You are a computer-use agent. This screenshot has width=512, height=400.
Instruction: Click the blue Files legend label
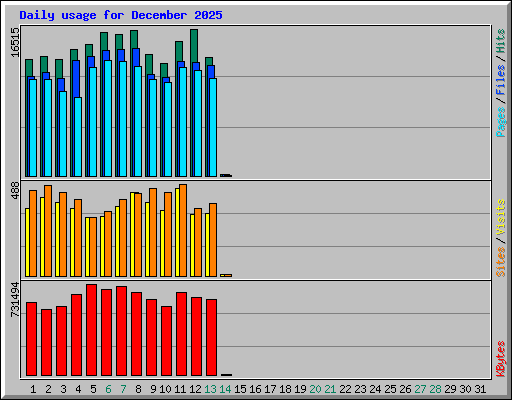click(500, 80)
